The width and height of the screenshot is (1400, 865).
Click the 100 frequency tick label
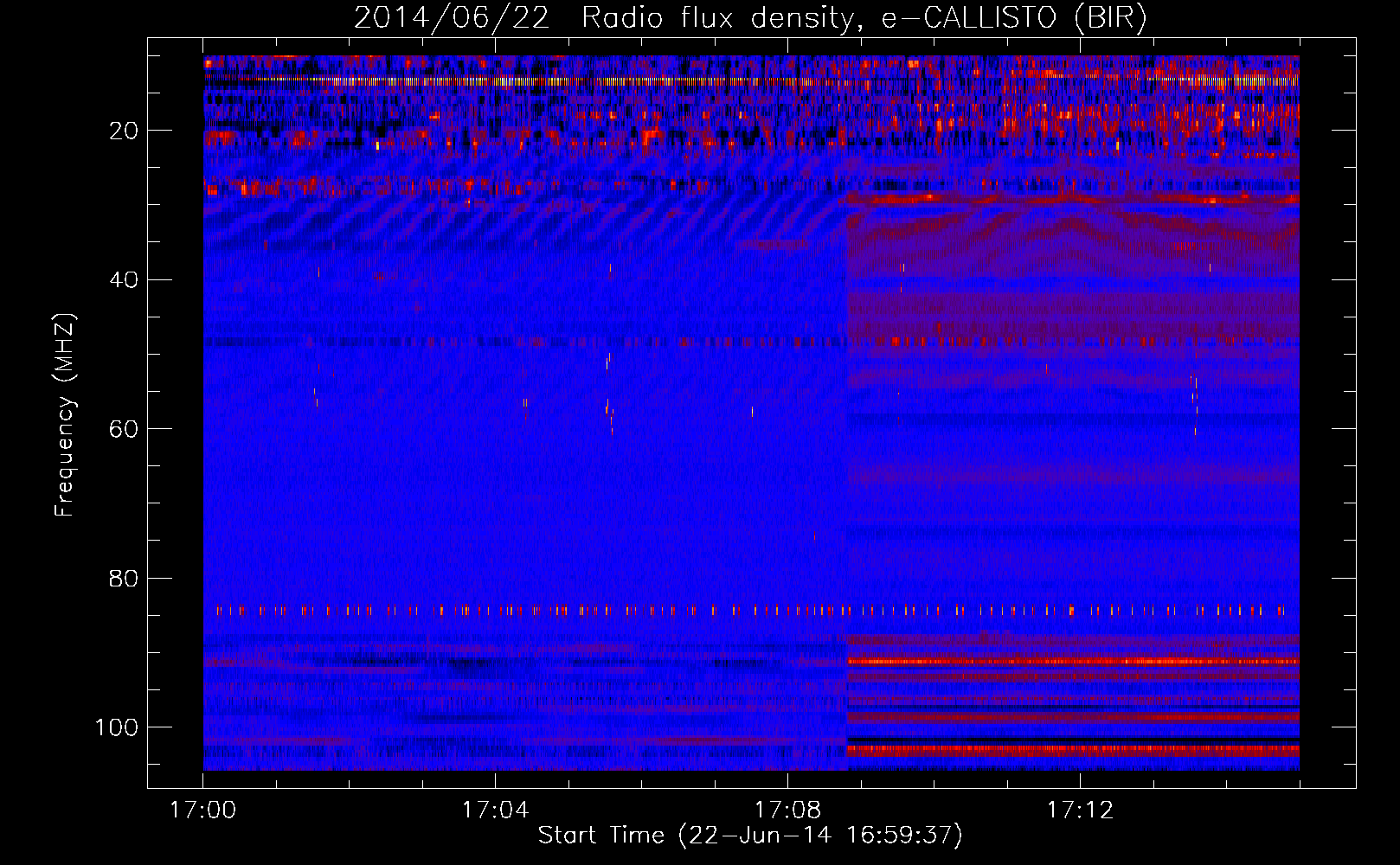[x=117, y=727]
